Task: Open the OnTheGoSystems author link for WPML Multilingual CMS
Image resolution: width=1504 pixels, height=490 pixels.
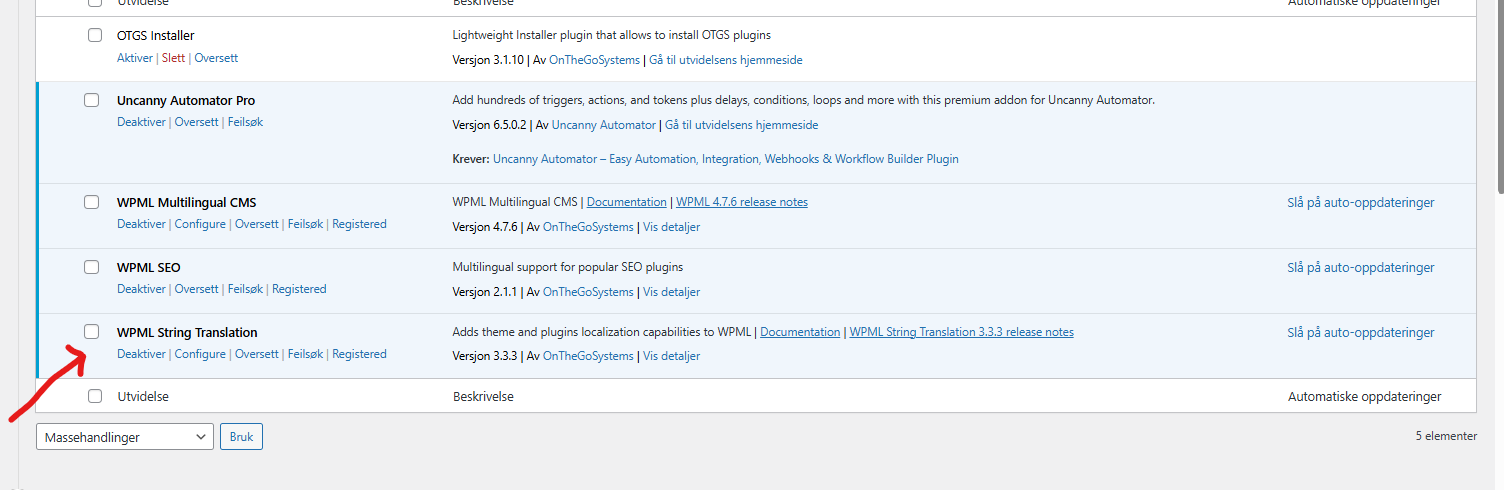Action: click(588, 227)
